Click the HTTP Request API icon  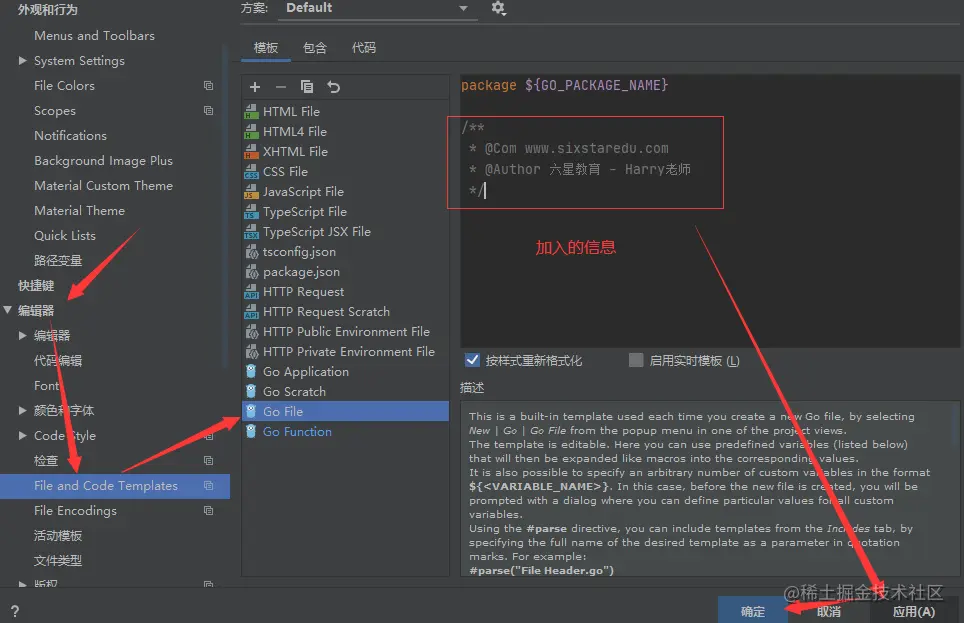tap(251, 292)
